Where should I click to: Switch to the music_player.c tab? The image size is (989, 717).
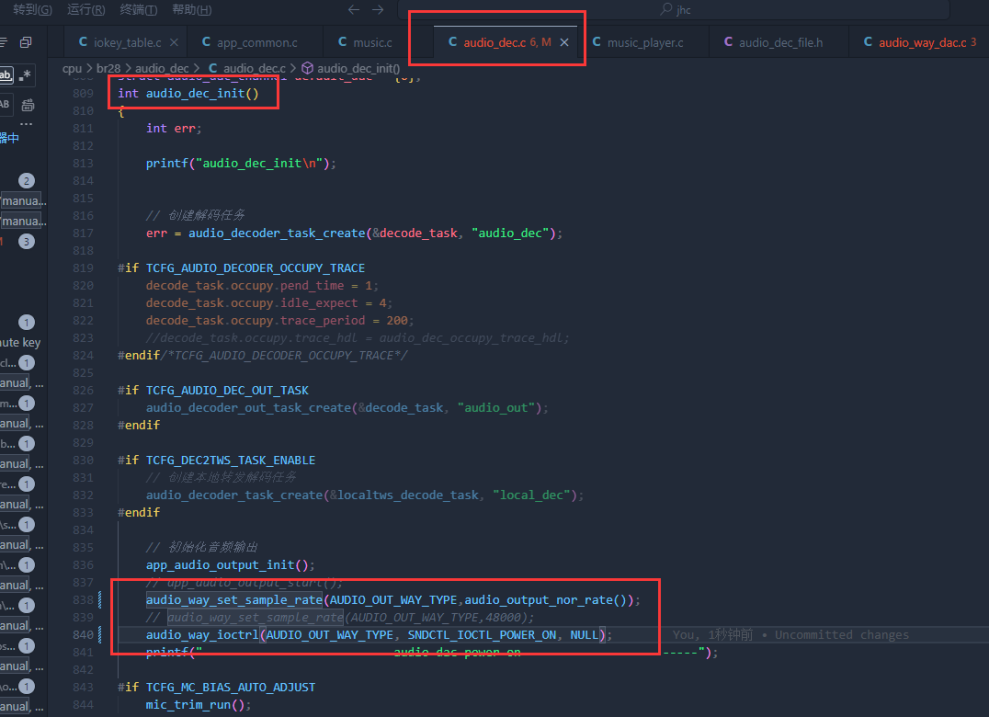click(645, 42)
